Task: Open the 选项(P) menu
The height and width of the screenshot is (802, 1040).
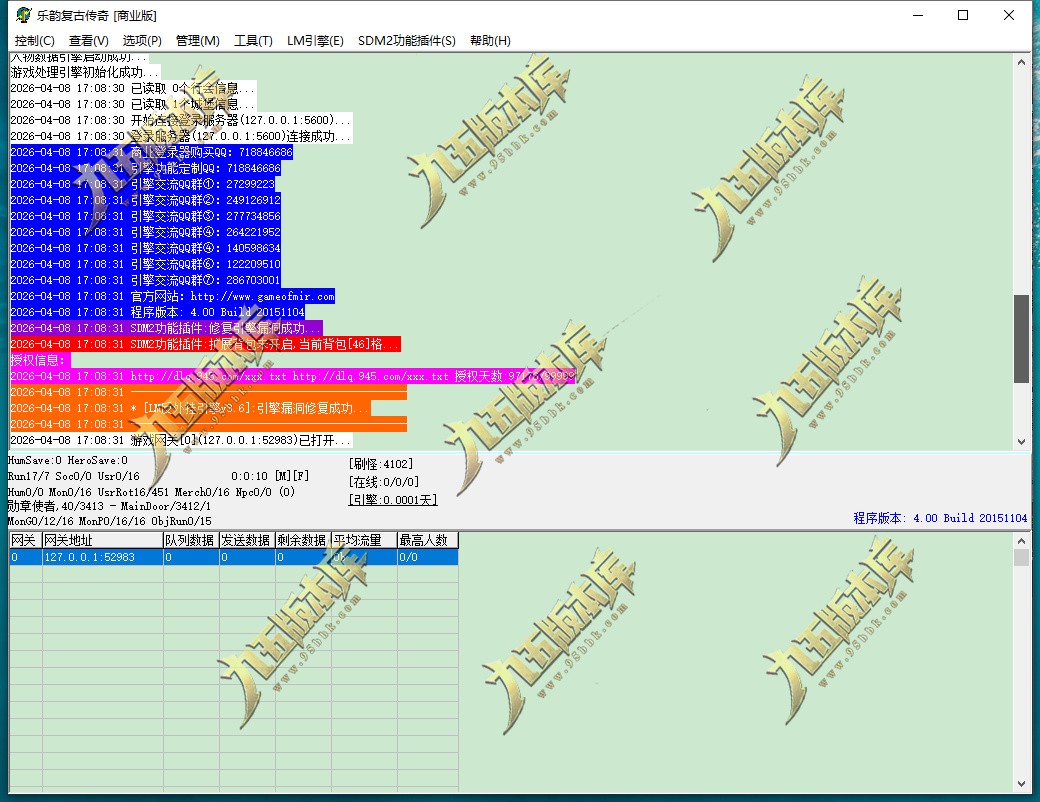Action: pos(142,40)
